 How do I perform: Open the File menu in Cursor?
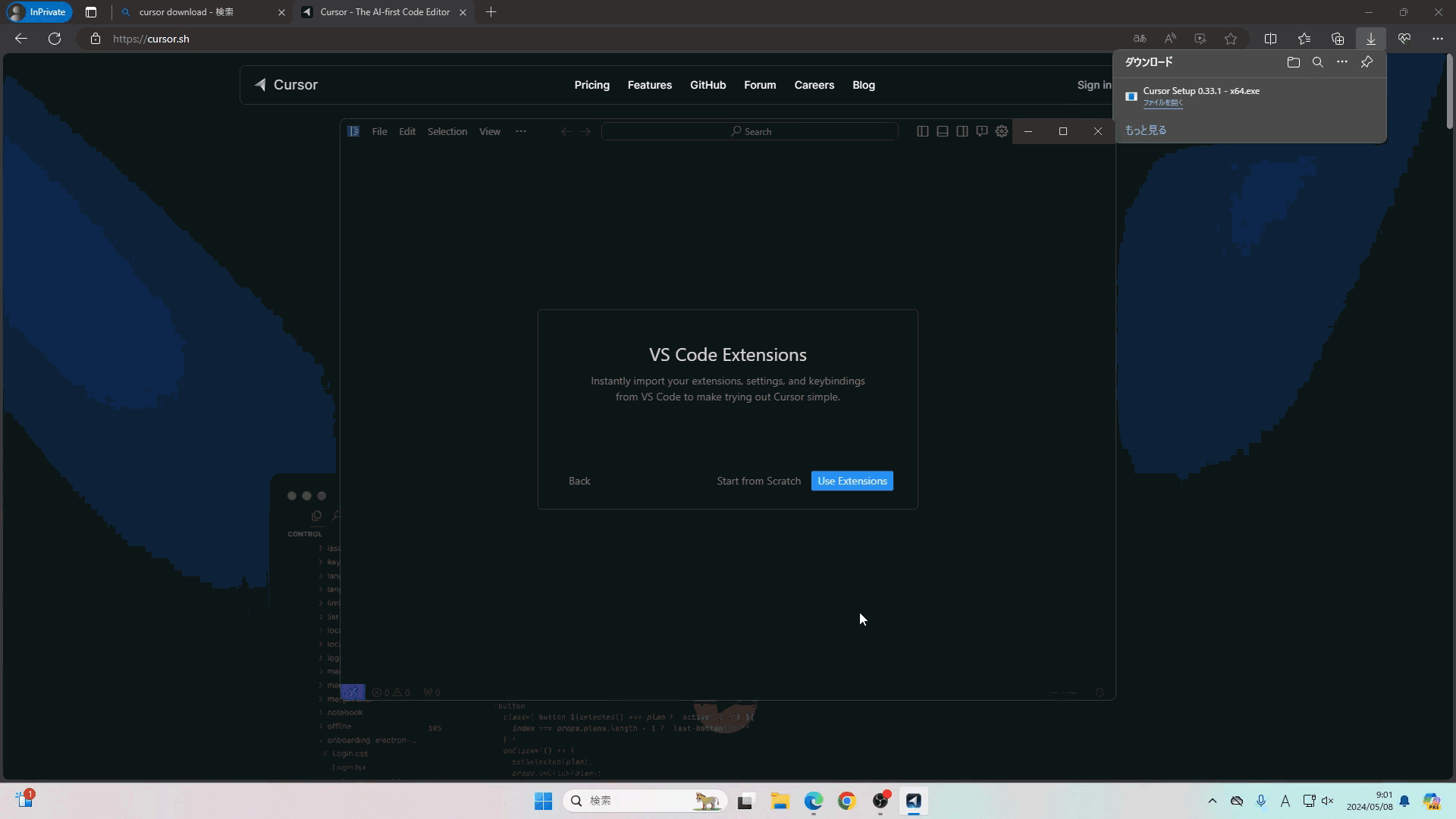coord(379,131)
